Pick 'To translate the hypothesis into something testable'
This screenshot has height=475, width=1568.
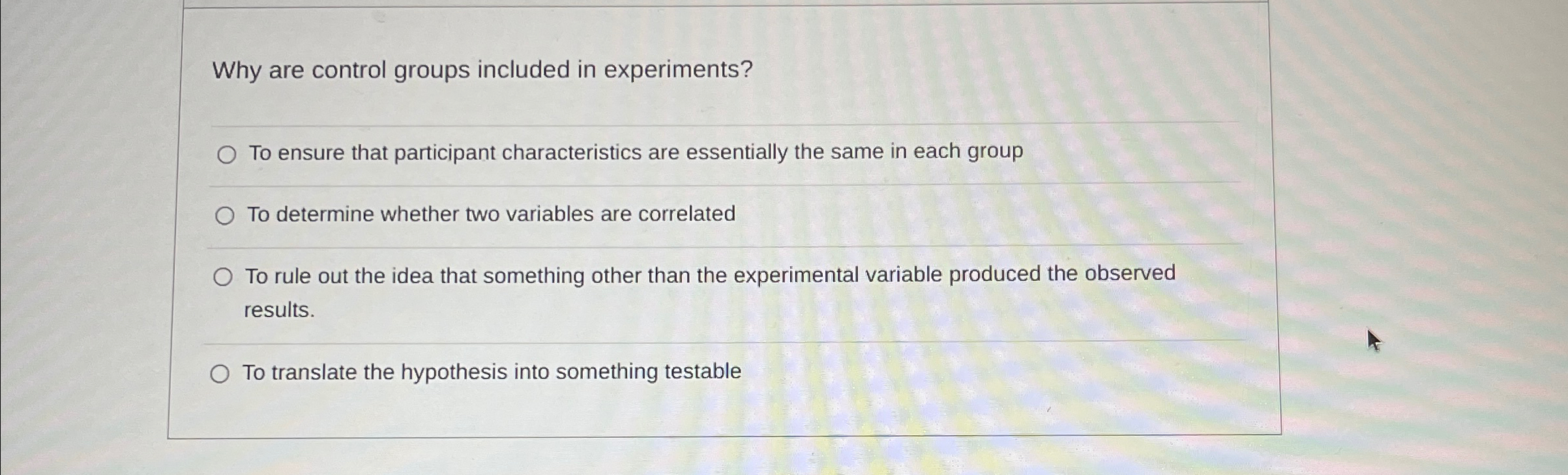[x=222, y=374]
